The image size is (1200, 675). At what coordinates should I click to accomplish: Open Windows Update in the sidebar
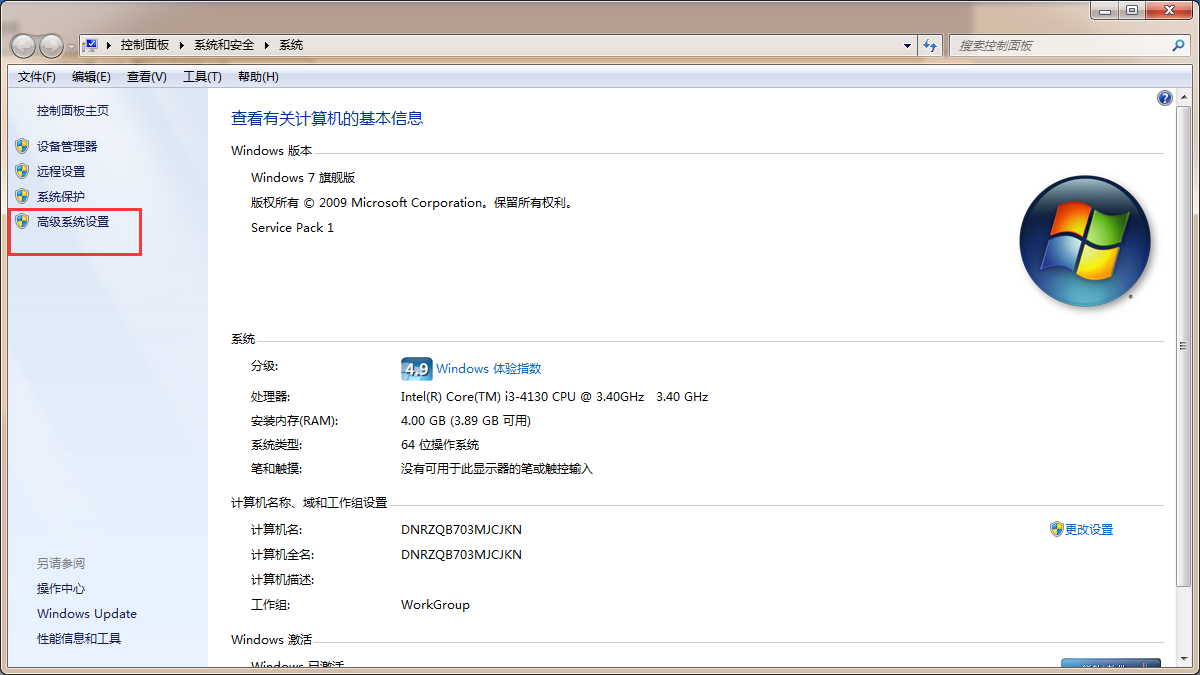point(87,614)
